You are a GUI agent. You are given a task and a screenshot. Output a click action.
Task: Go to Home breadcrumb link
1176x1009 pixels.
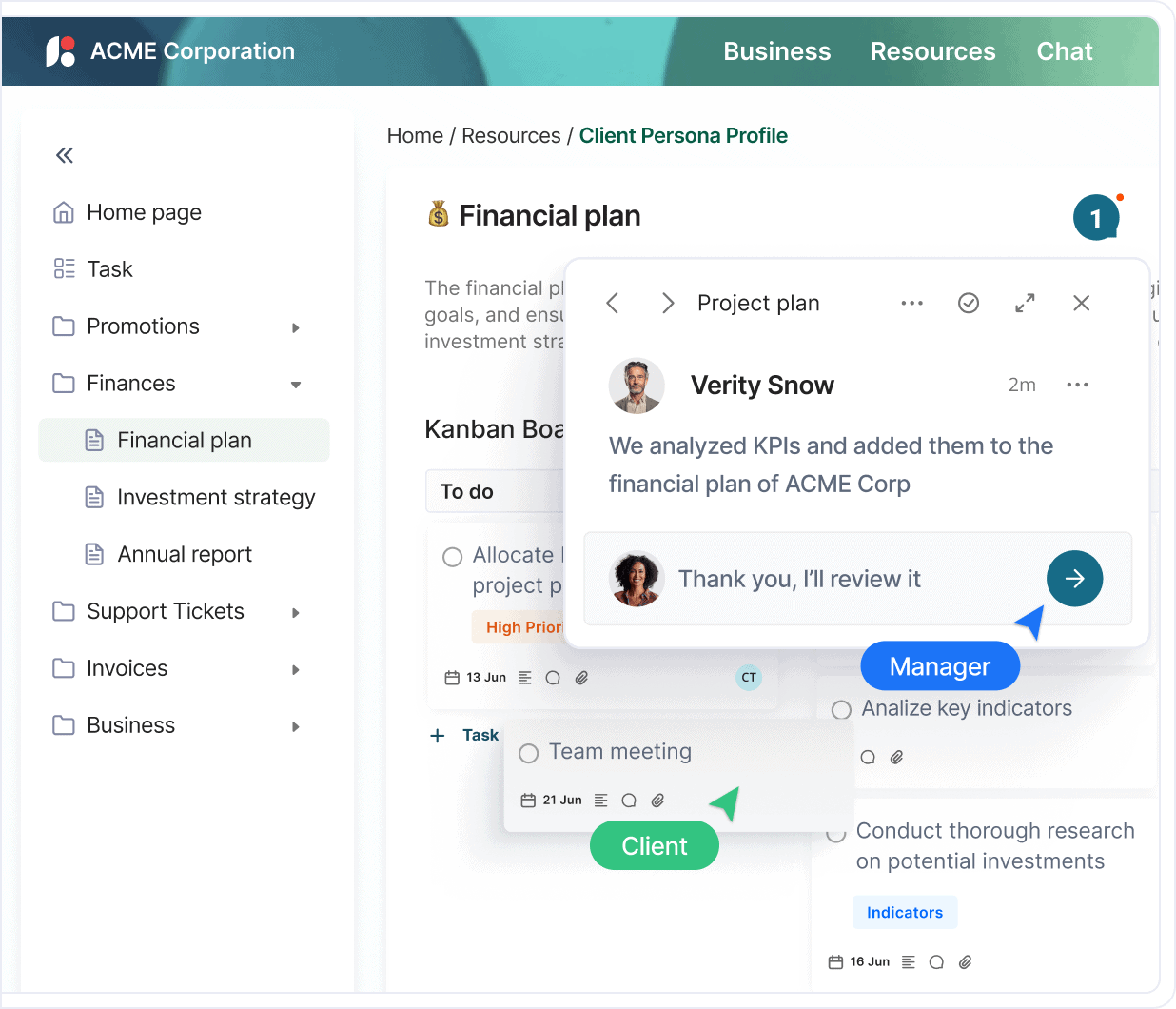tap(415, 136)
